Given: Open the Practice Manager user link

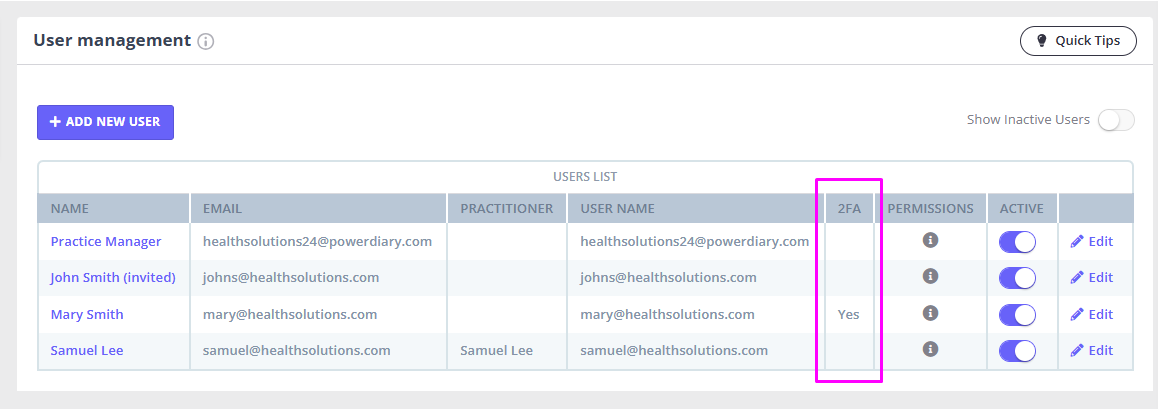Looking at the screenshot, I should click(x=106, y=241).
